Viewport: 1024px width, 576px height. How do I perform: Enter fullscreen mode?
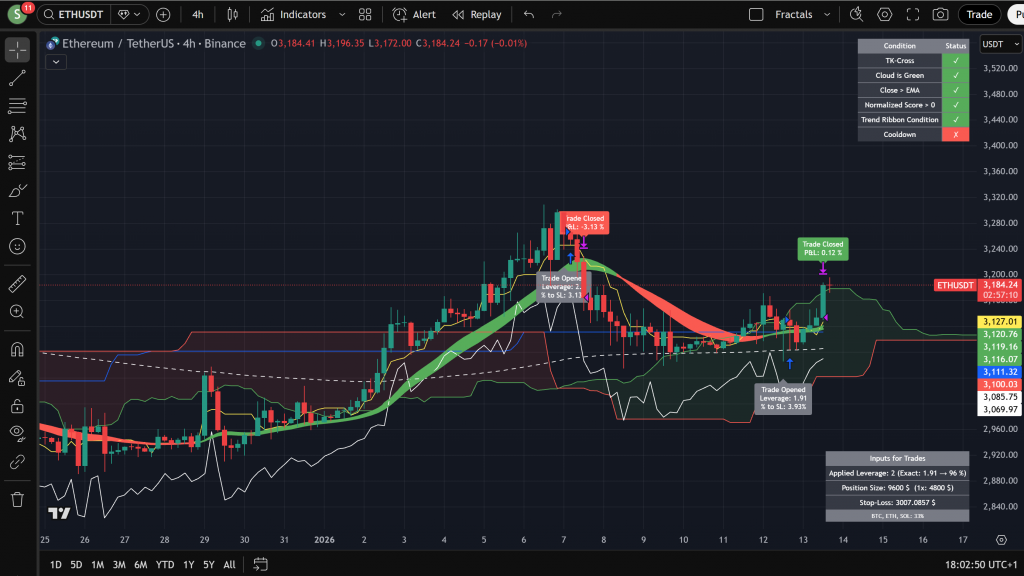pos(912,15)
